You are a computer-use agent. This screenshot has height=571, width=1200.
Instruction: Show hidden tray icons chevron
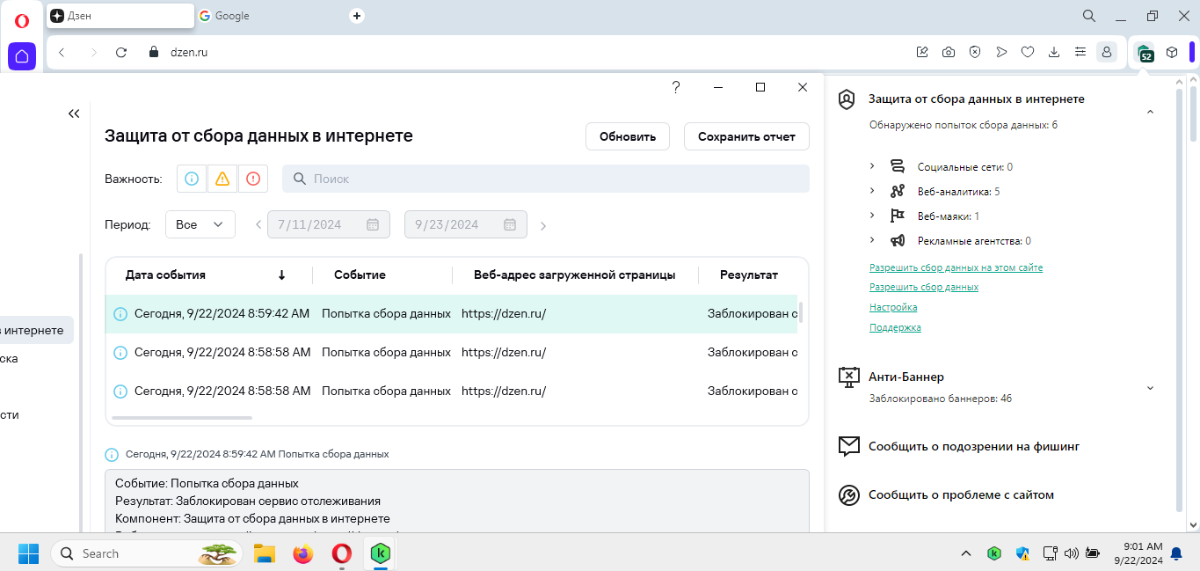[x=965, y=553]
